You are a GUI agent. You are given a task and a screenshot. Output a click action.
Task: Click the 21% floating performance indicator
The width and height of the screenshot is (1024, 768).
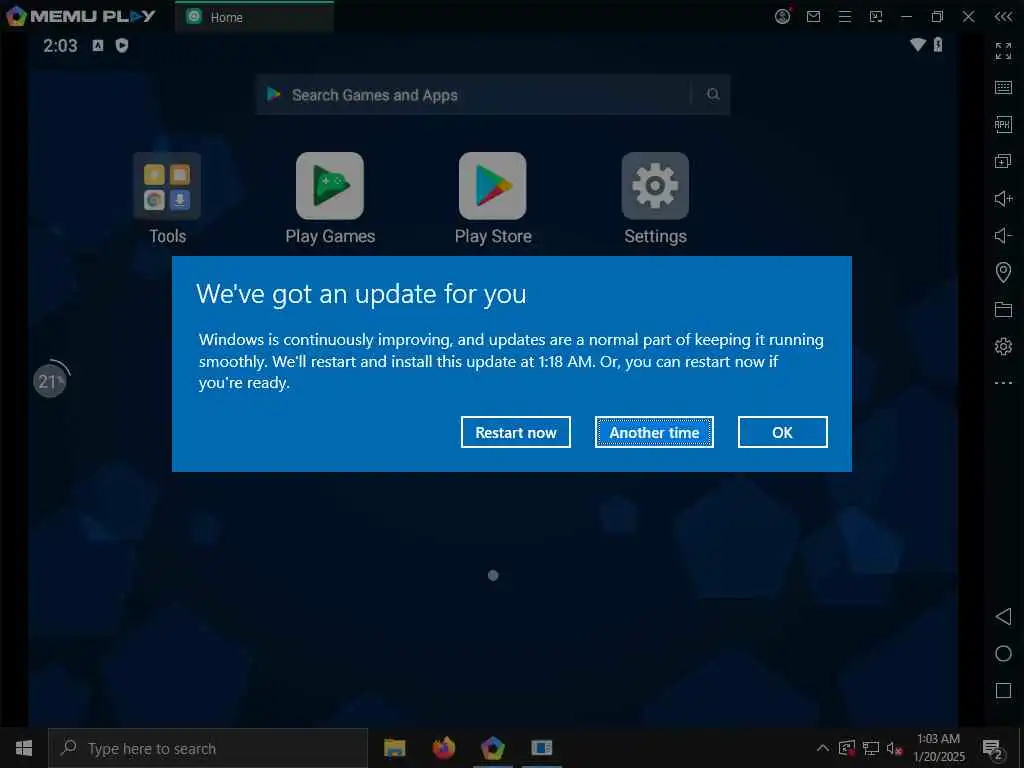pyautogui.click(x=50, y=381)
